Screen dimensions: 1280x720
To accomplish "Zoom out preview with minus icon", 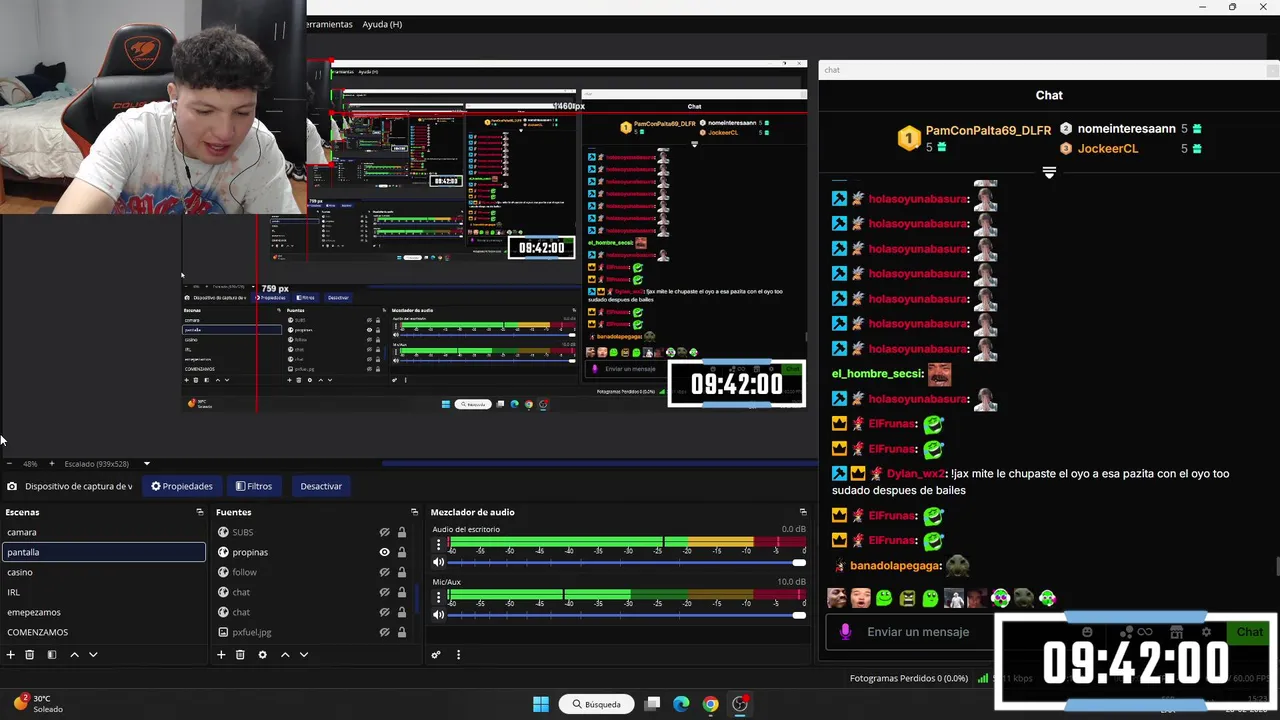I will [x=9, y=464].
